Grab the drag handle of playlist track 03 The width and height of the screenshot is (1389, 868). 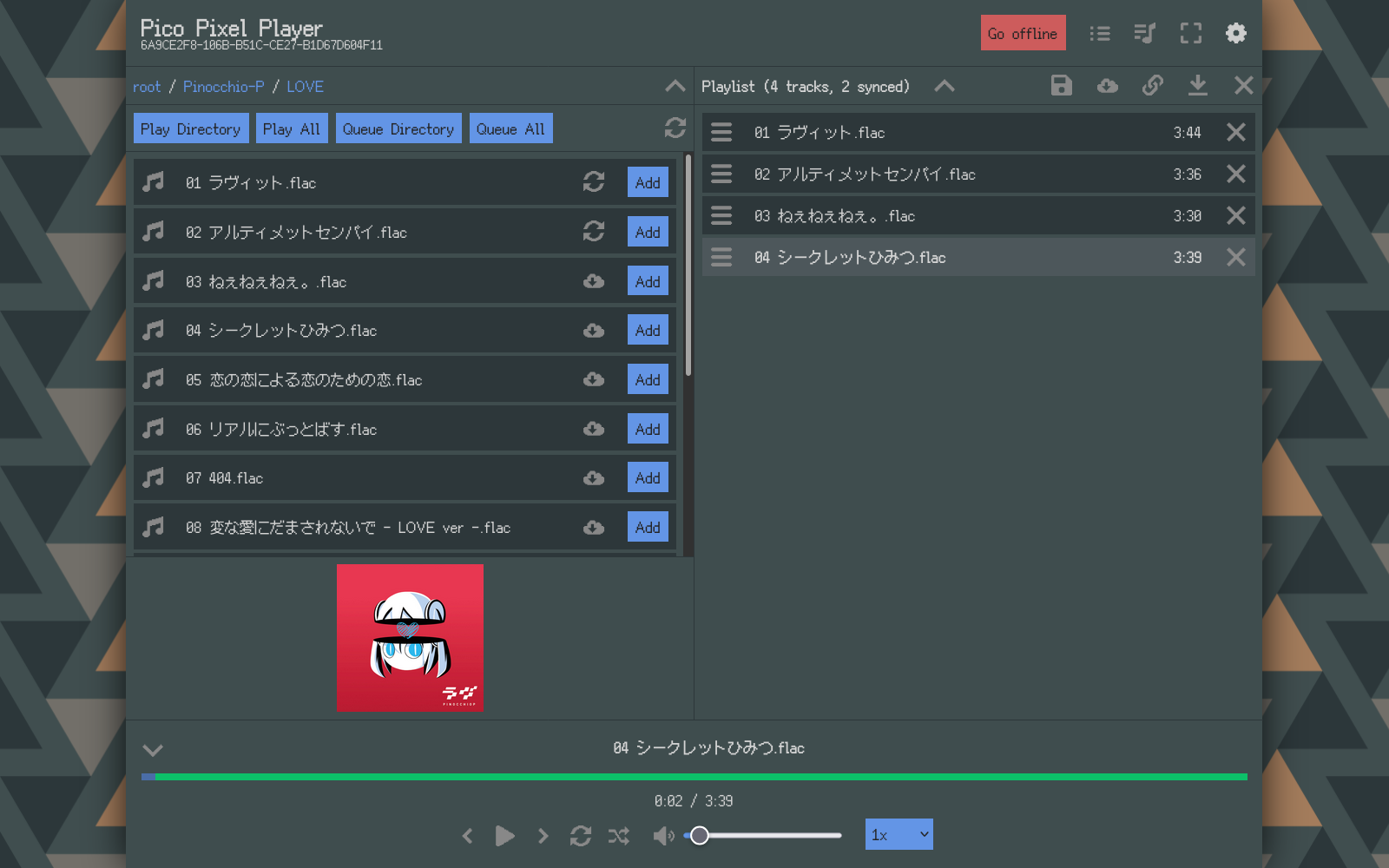click(721, 215)
